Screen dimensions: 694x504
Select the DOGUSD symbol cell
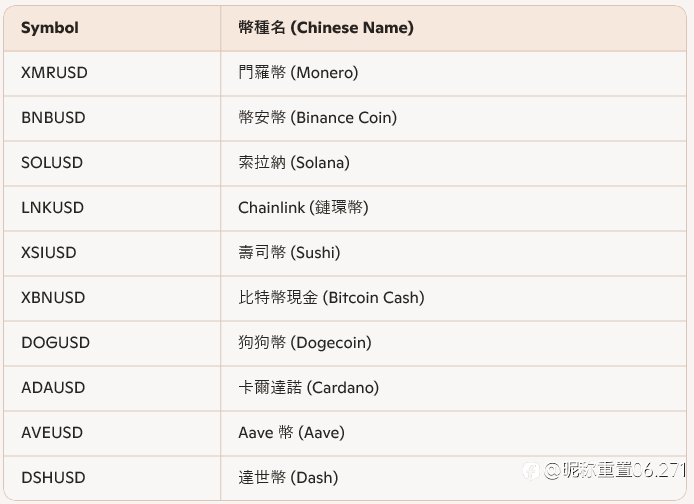tap(55, 343)
